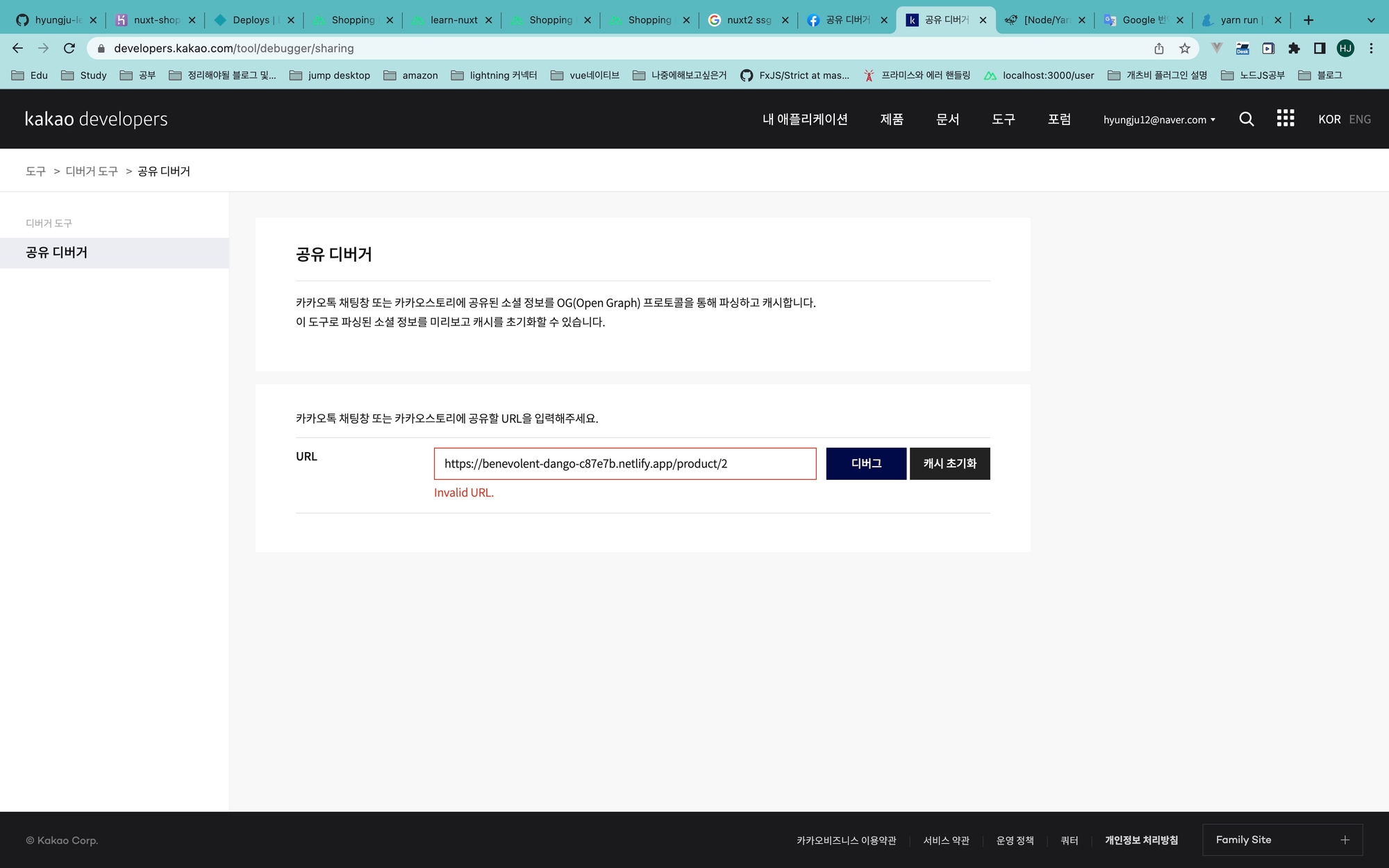Open the 도구 menu in the header
The image size is (1389, 868).
coord(1003,119)
